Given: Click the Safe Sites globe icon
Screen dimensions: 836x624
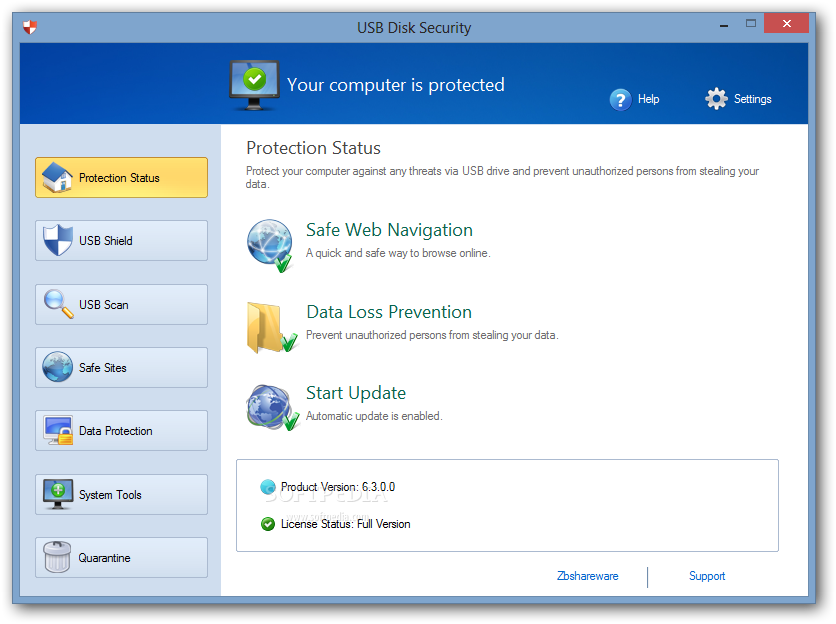Looking at the screenshot, I should [x=58, y=367].
